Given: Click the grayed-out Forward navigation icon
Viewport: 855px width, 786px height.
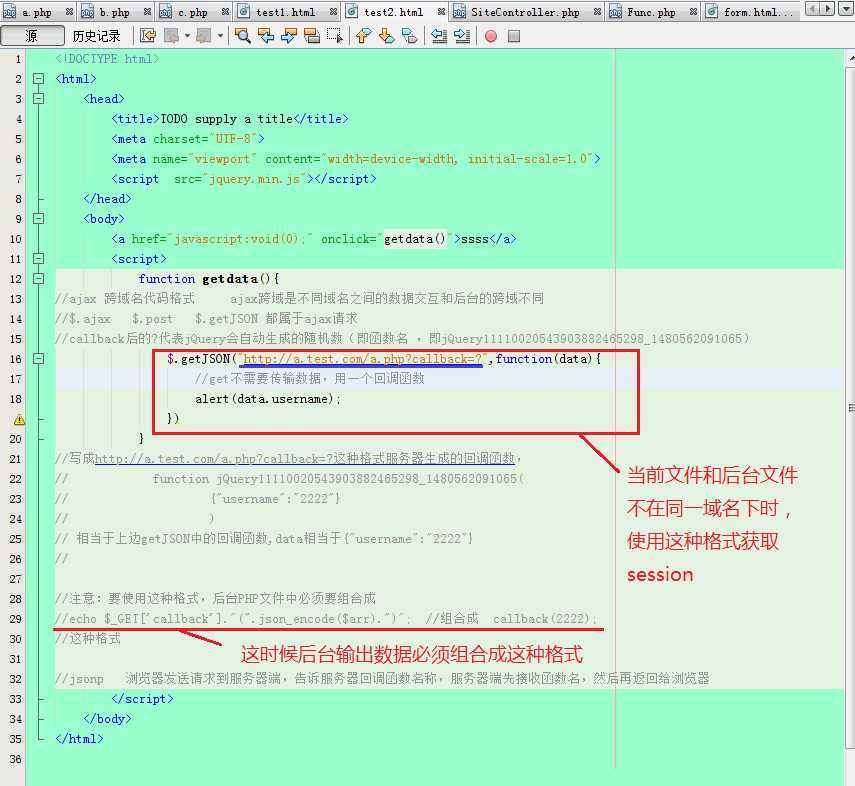Looking at the screenshot, I should point(204,36).
